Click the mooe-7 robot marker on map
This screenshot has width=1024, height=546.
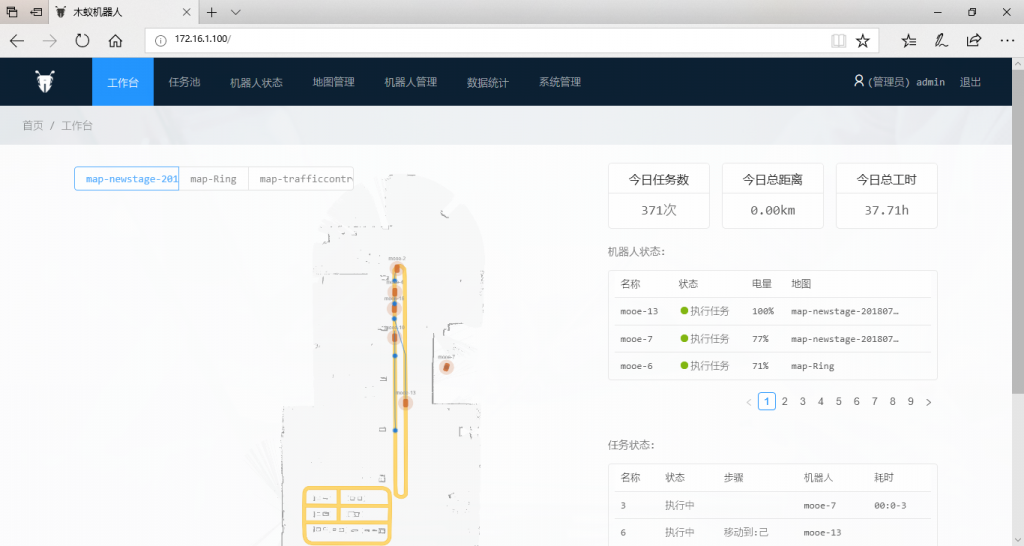[x=446, y=367]
